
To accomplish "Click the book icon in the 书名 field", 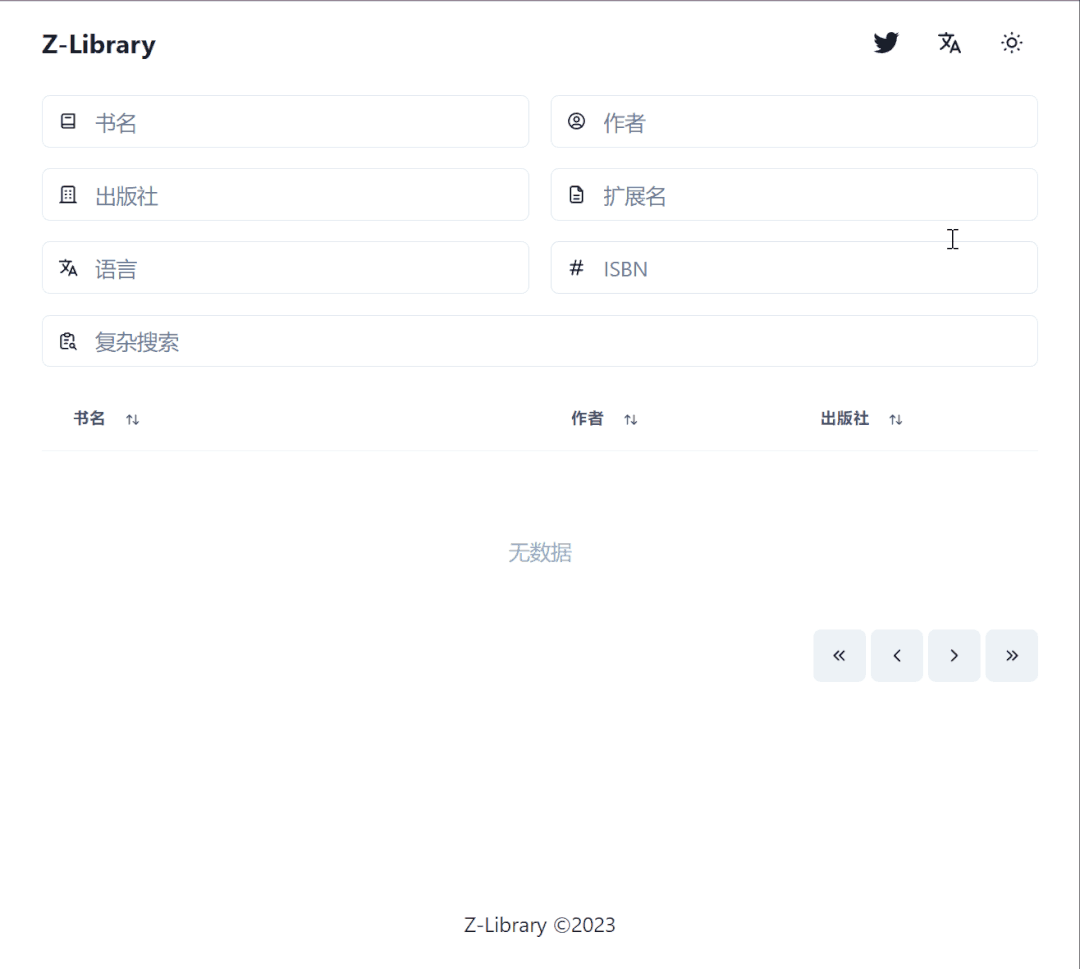I will [x=68, y=122].
